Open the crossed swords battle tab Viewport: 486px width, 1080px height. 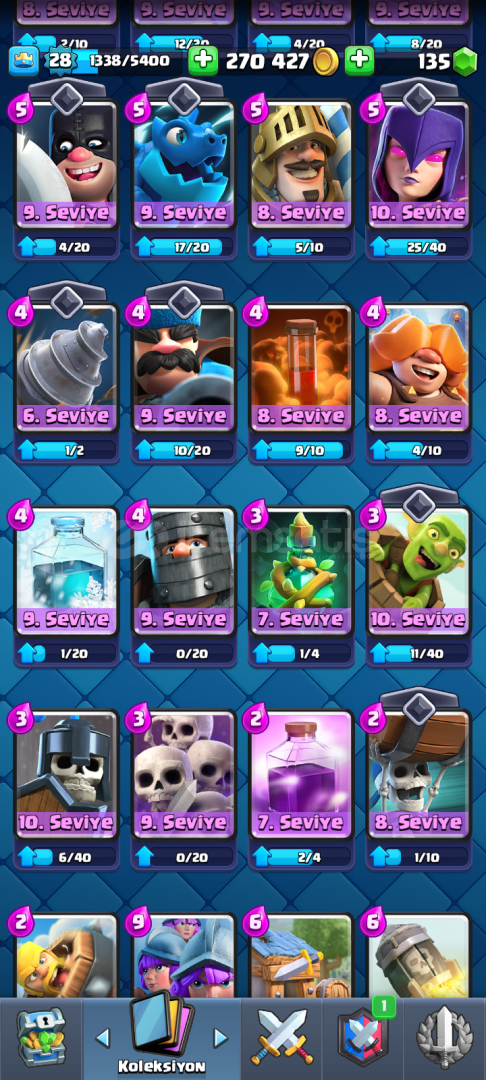[x=282, y=1037]
